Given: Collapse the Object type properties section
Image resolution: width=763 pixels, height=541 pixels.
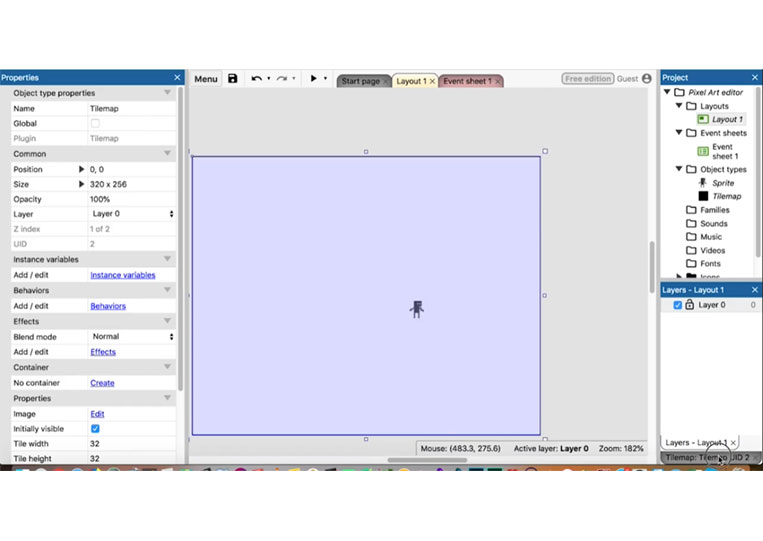Looking at the screenshot, I should 167,92.
